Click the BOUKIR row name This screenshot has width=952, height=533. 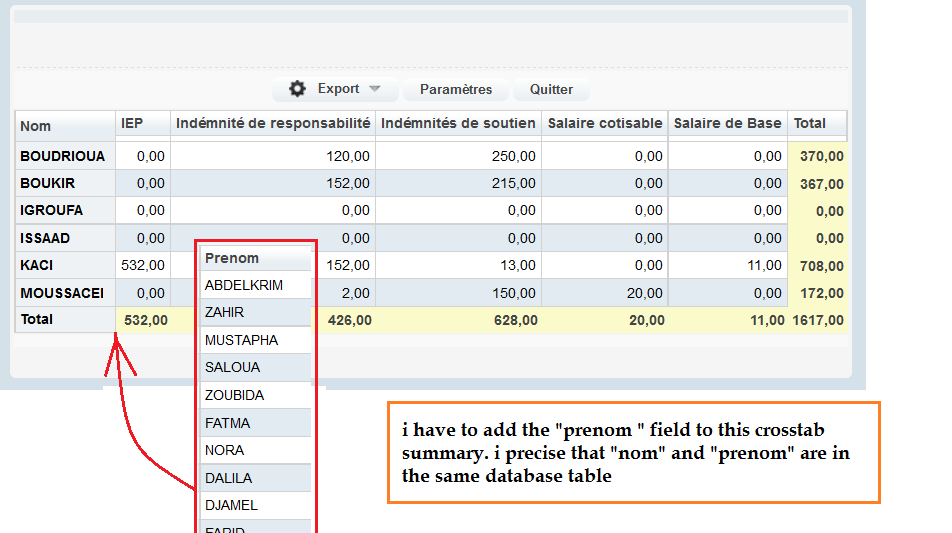coord(48,183)
